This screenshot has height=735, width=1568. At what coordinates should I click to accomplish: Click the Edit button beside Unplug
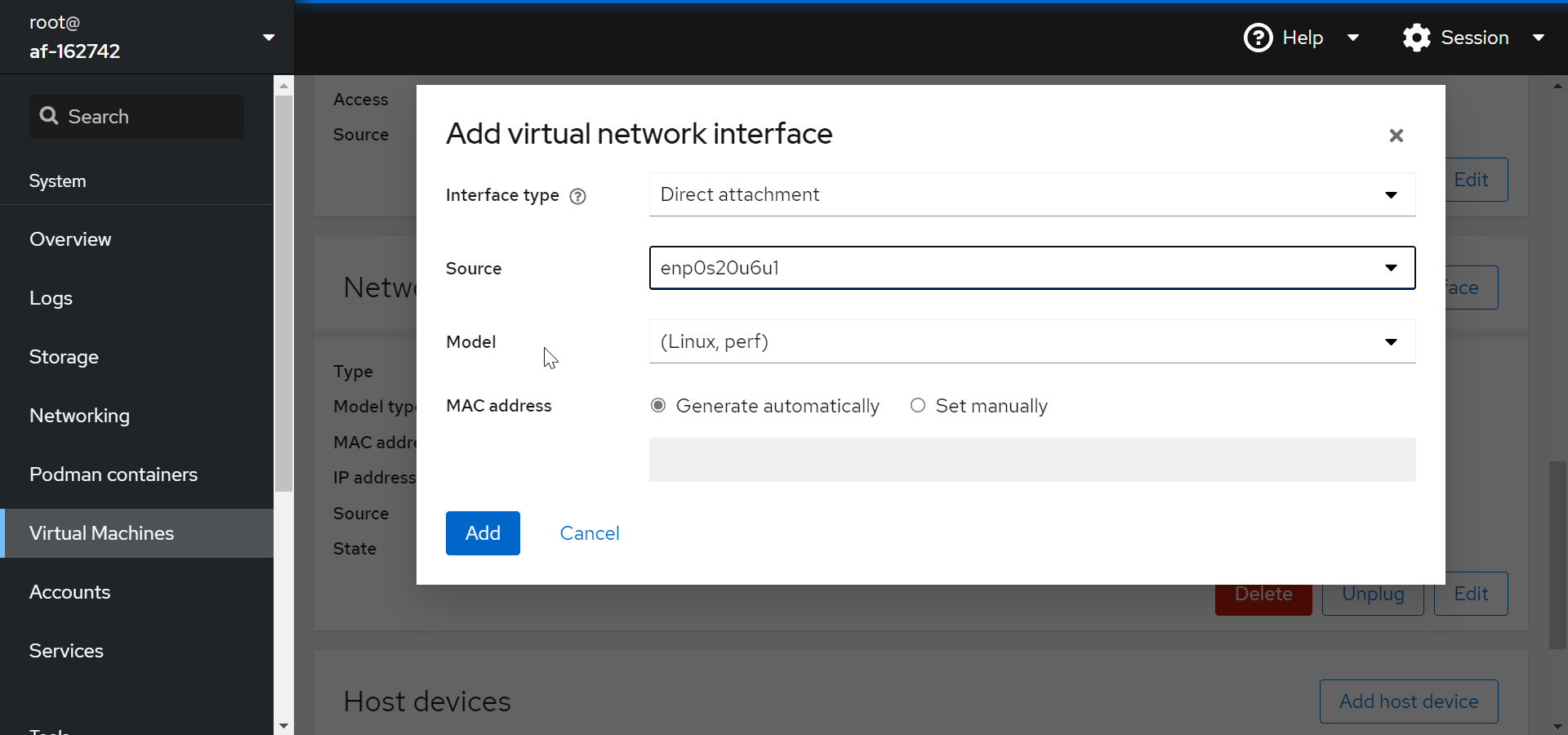coord(1471,594)
